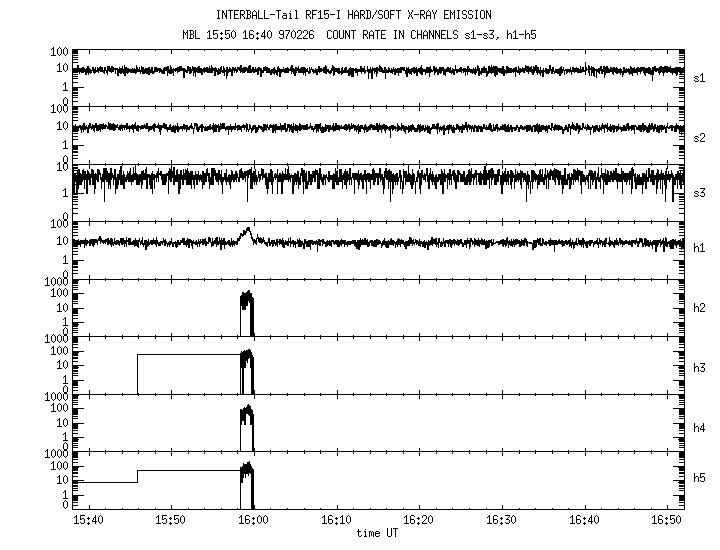
Task: Select the s2 channel label
Action: pyautogui.click(x=700, y=137)
